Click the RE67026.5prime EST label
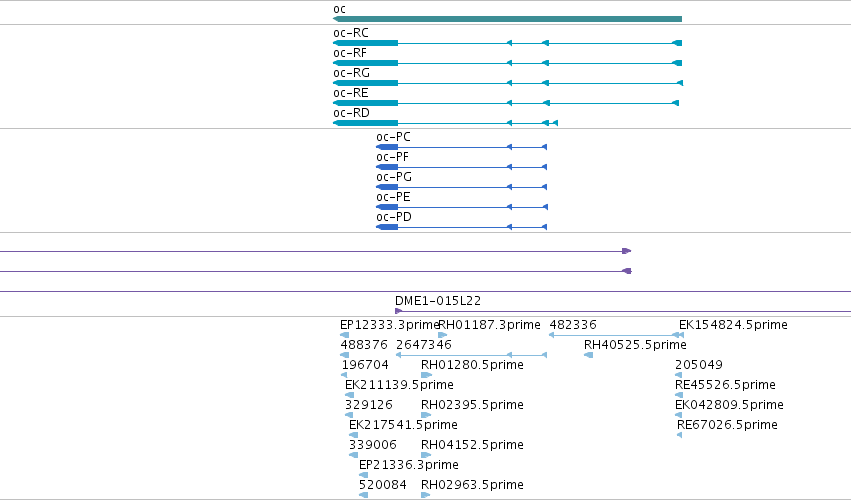The image size is (851, 500). tap(727, 425)
